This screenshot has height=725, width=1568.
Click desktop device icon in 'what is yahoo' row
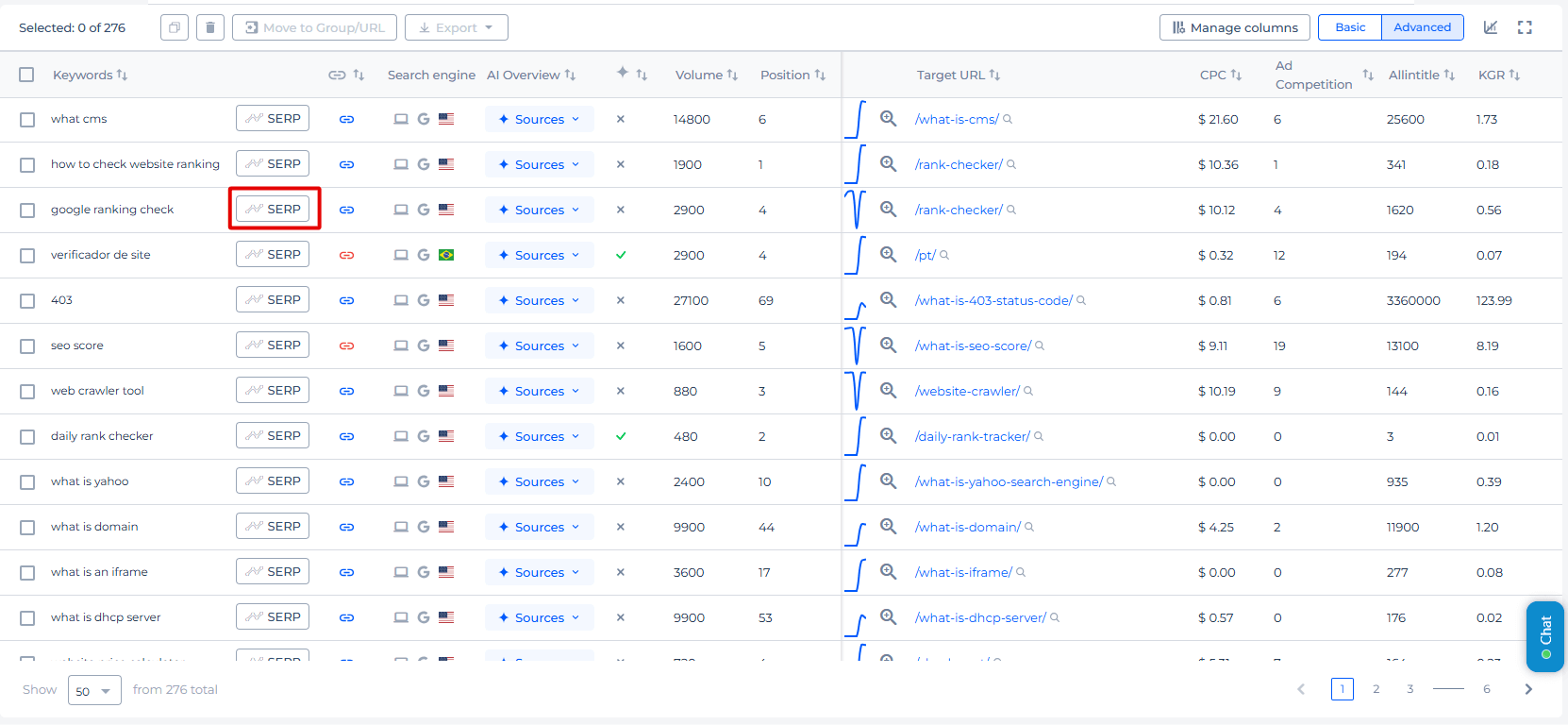coord(401,481)
